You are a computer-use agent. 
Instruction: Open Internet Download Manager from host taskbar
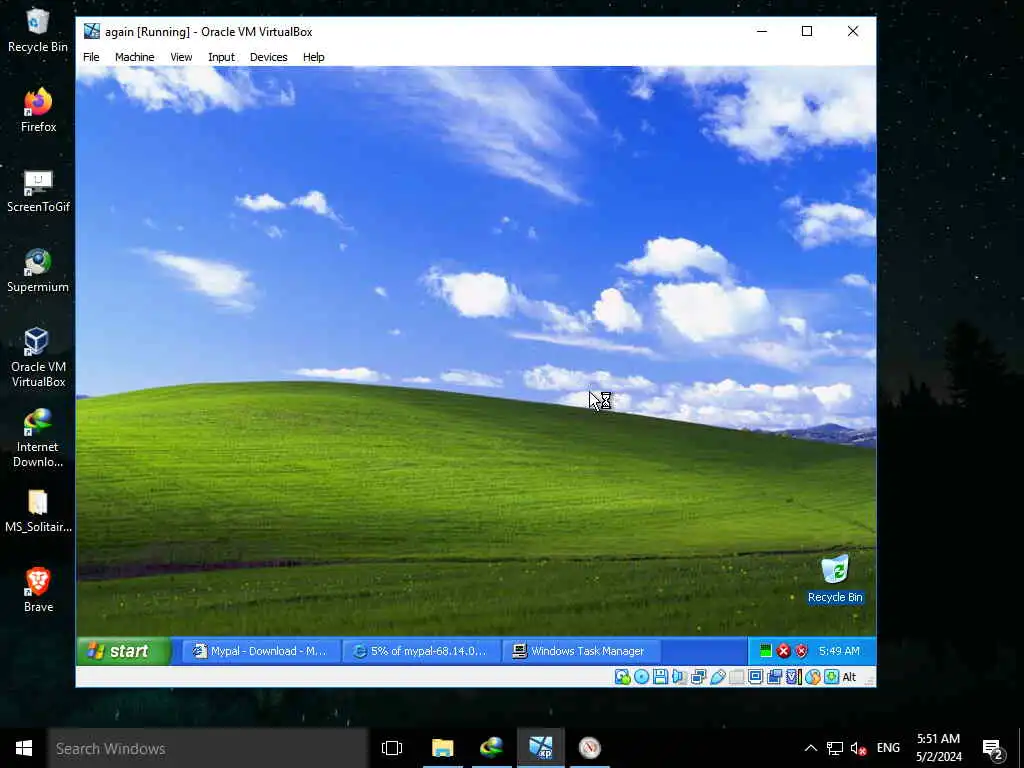click(x=491, y=748)
